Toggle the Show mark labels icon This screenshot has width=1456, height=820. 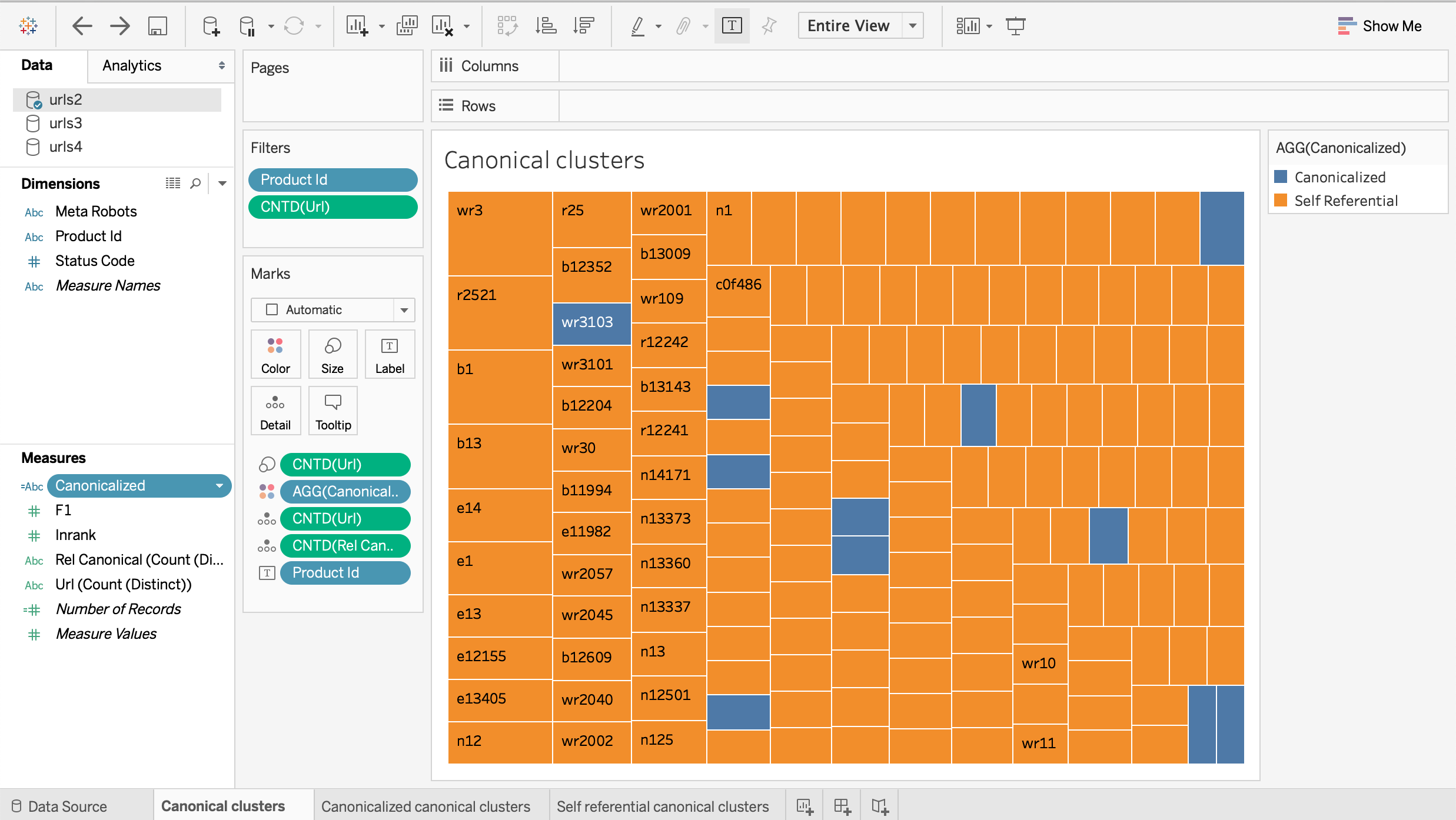(x=732, y=26)
